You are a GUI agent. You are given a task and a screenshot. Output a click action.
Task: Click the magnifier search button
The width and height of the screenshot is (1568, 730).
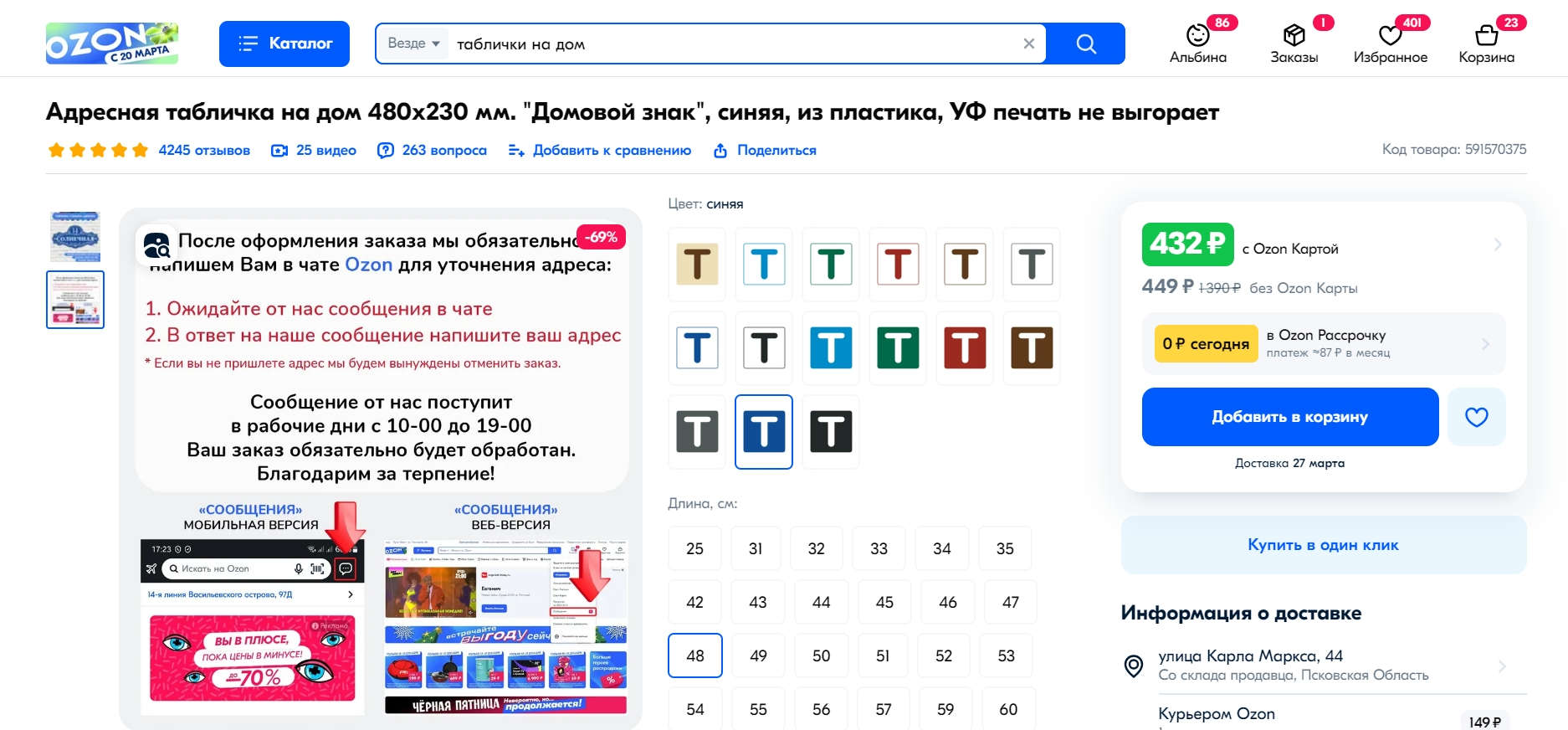click(1086, 44)
